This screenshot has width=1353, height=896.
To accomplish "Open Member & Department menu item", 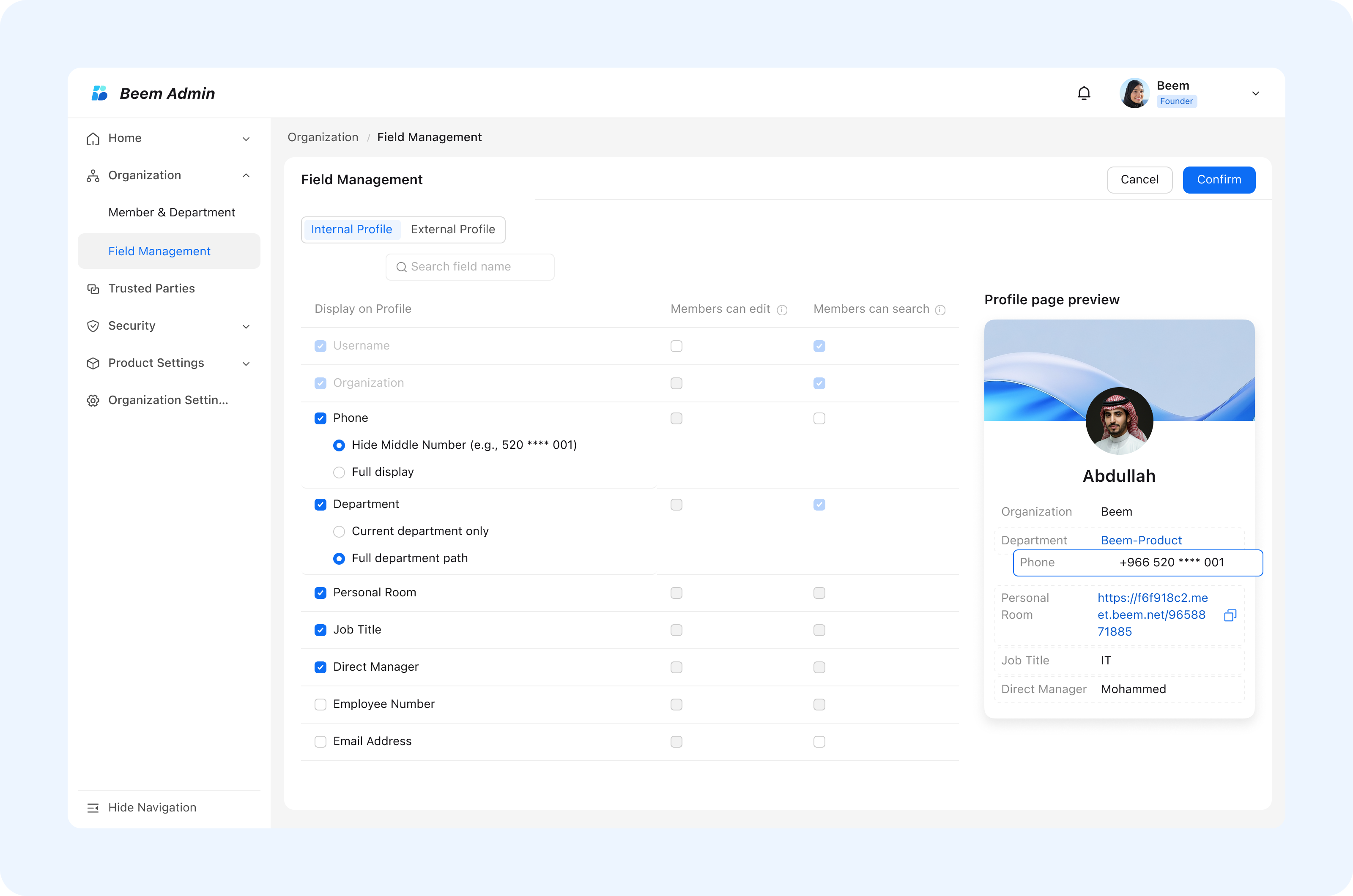I will [172, 213].
